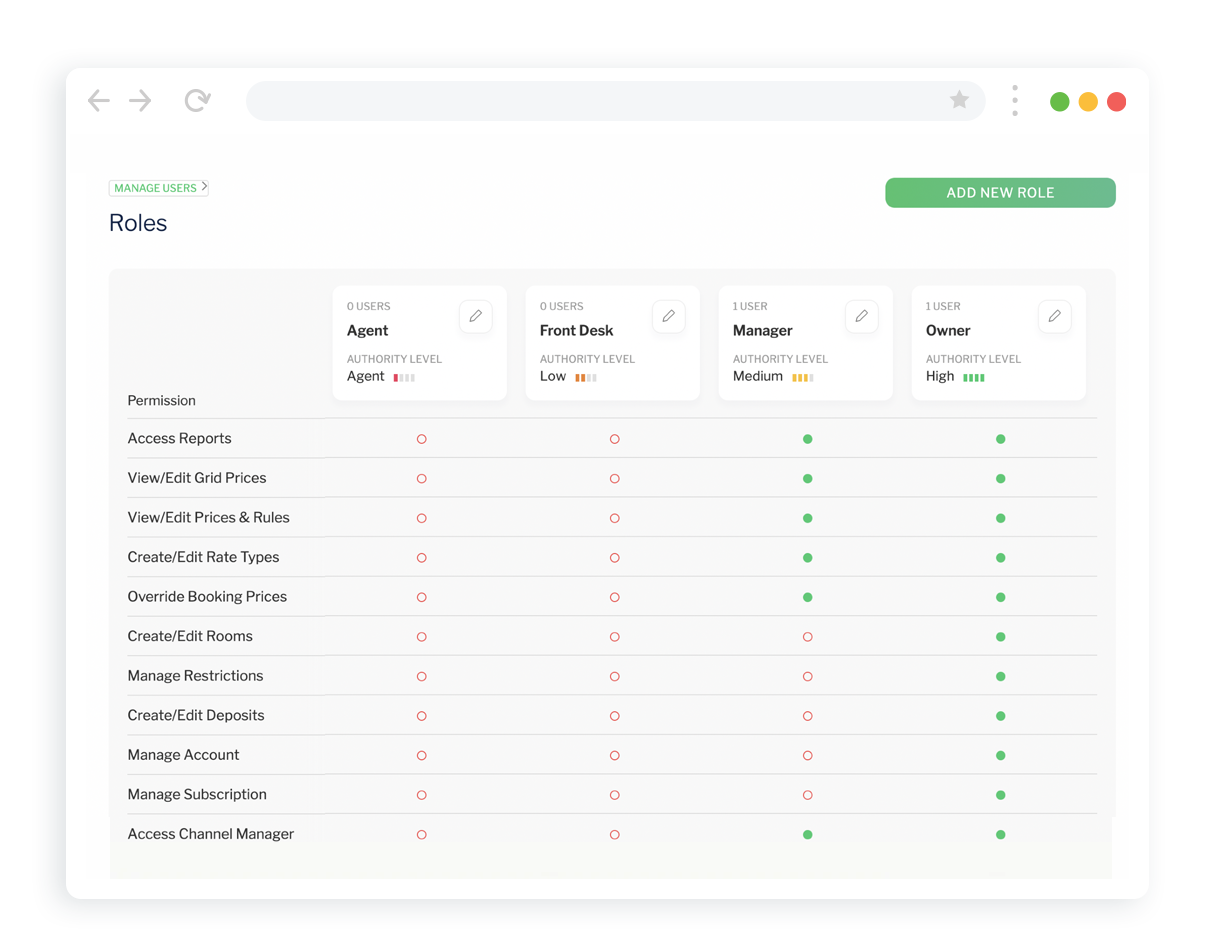Toggle Override Booking Prices for Front Desk
The width and height of the screenshot is (1220, 945).
tap(614, 597)
